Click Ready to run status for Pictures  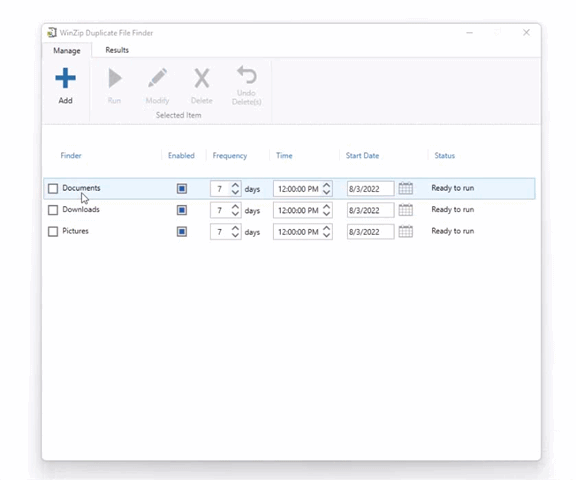(x=453, y=231)
